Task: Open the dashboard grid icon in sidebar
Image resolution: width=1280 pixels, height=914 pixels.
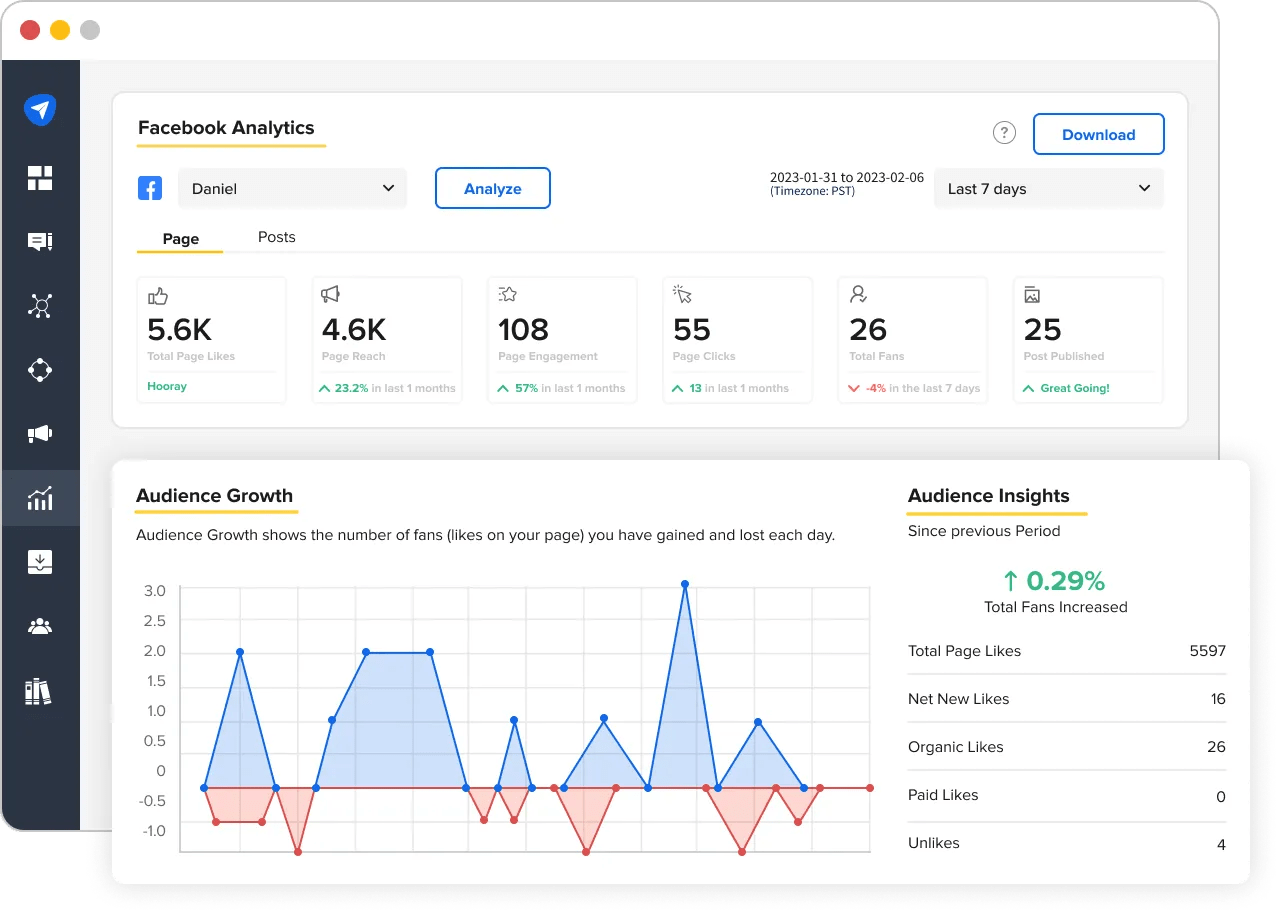Action: (40, 178)
